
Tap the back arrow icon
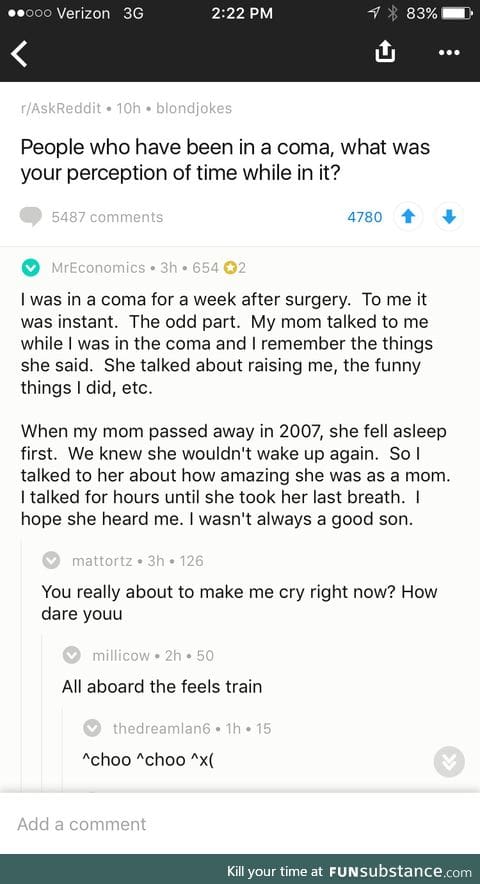(x=19, y=55)
